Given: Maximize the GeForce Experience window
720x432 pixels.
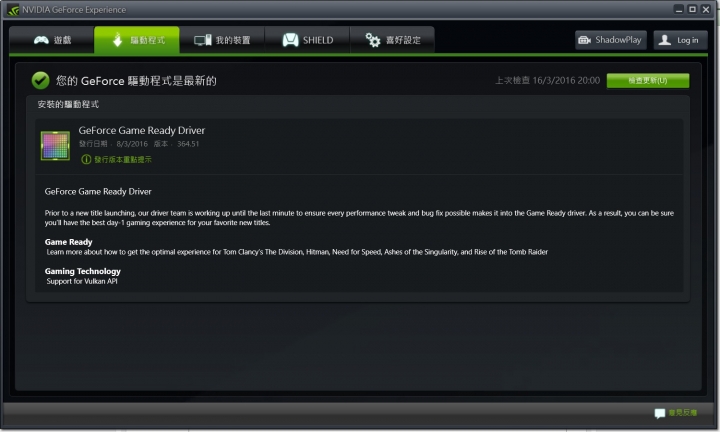Looking at the screenshot, I should point(692,9).
